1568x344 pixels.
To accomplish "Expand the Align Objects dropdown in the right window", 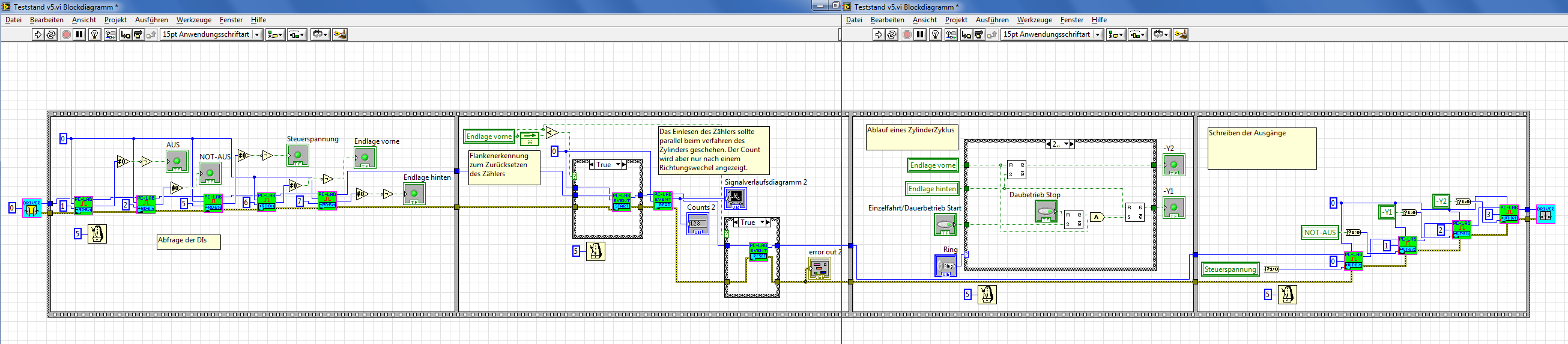I will click(1115, 35).
